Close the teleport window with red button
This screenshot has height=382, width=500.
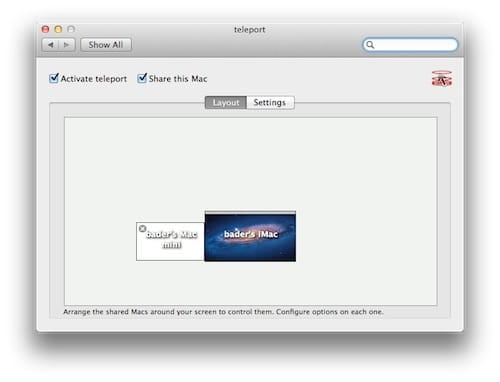(45, 29)
